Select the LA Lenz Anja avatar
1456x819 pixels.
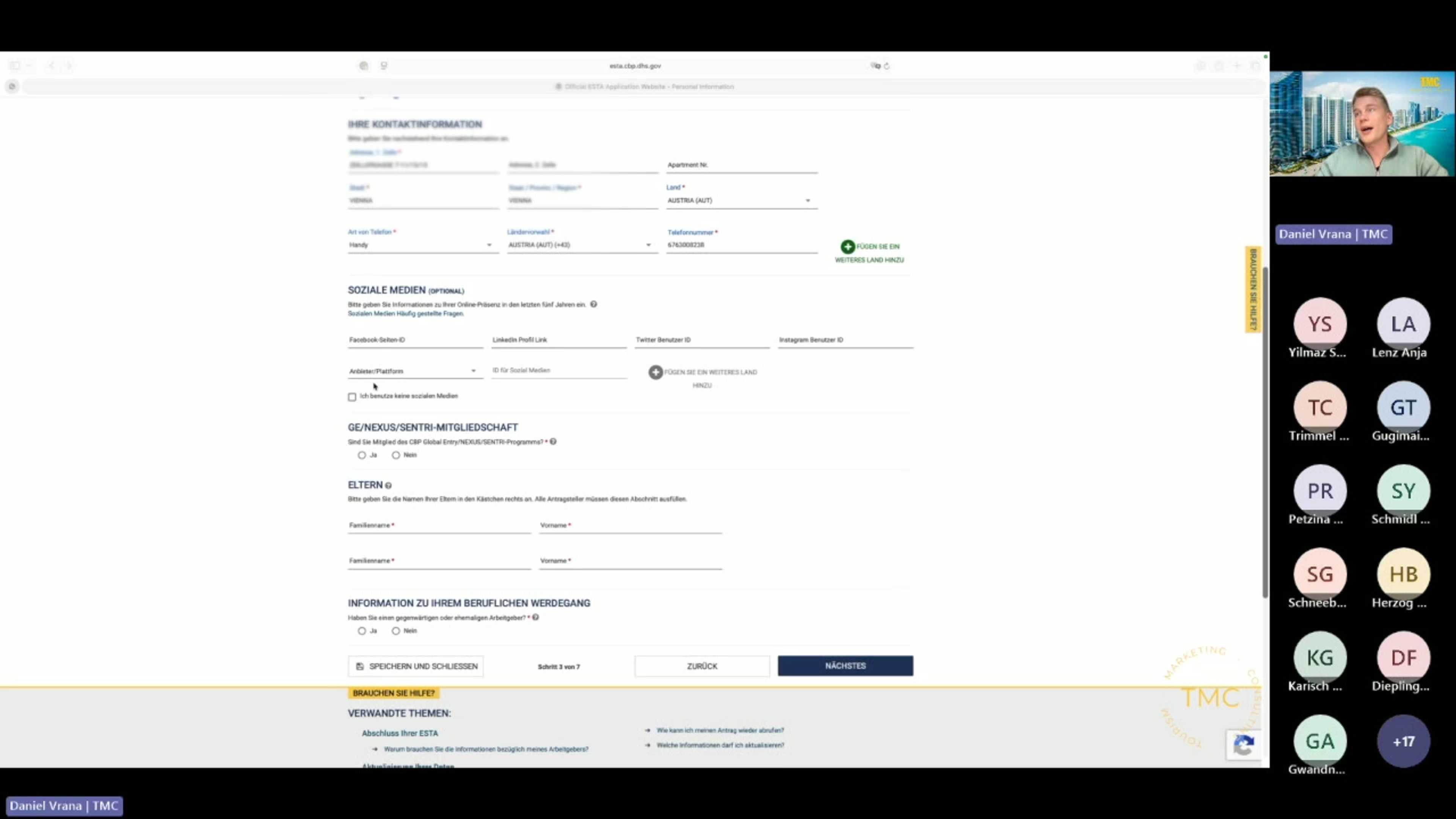click(x=1403, y=324)
